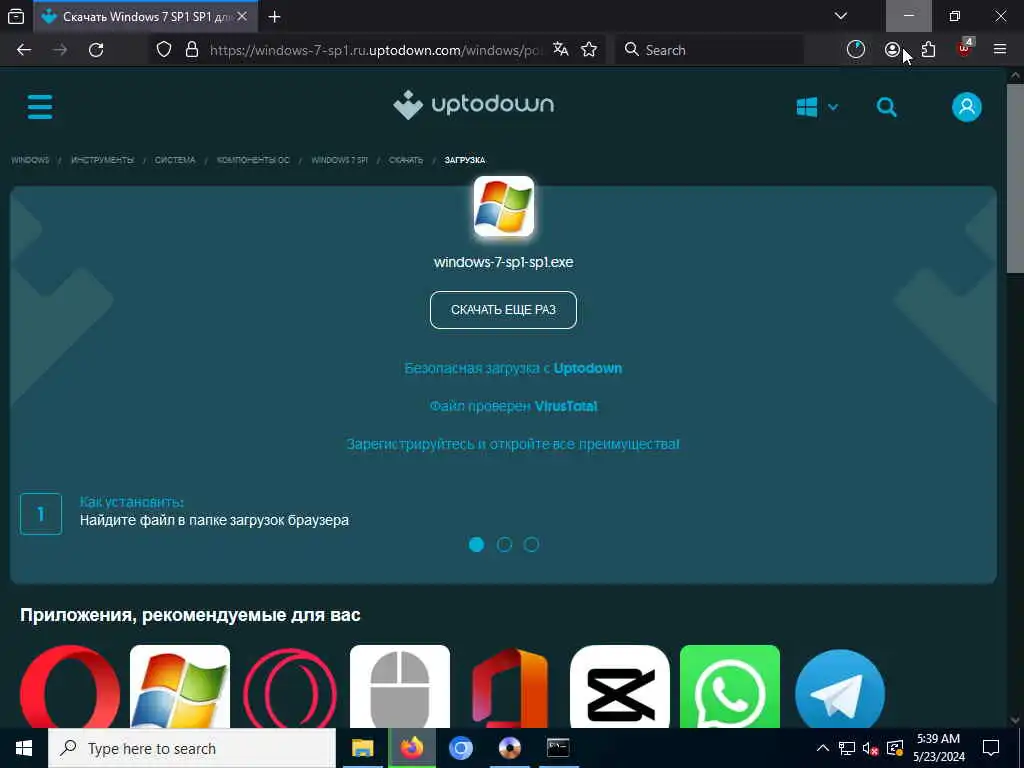This screenshot has width=1024, height=768.
Task: Open the Файл проверен VirusTotal link
Action: tap(513, 406)
